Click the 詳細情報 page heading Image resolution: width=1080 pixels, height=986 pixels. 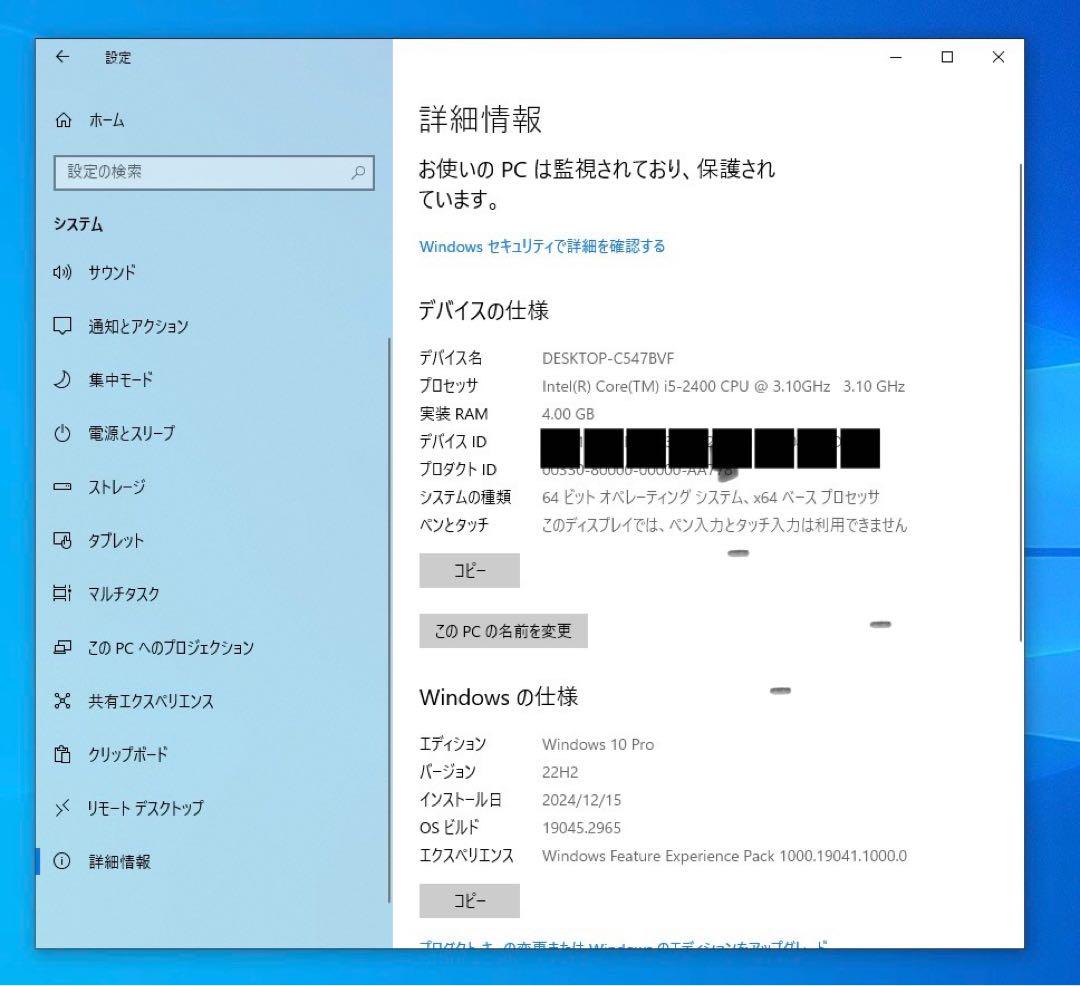click(x=481, y=119)
